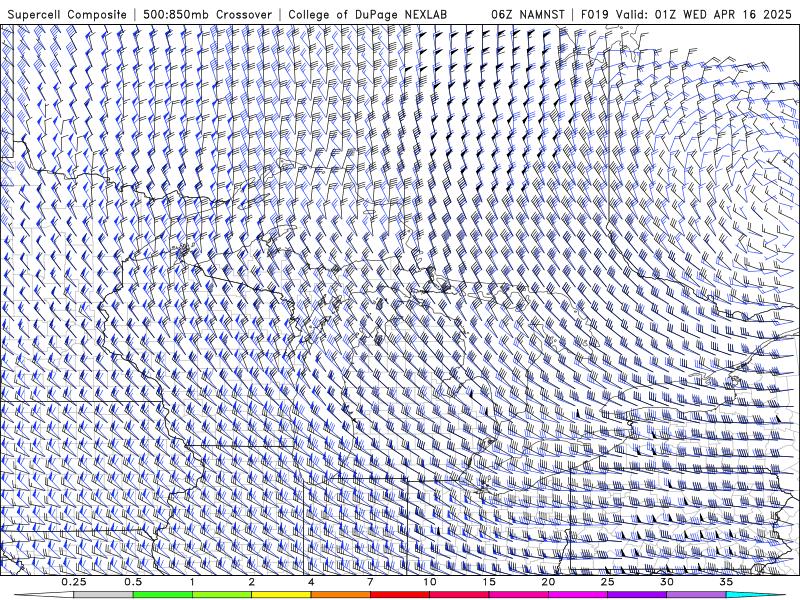Pick the crimson color bar segment from 10 to 15

[459, 595]
